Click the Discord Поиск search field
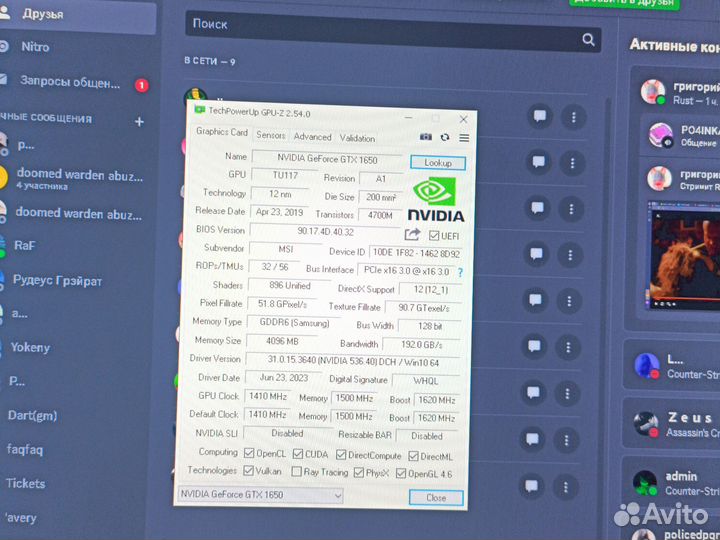Image resolution: width=720 pixels, height=540 pixels. tap(393, 31)
